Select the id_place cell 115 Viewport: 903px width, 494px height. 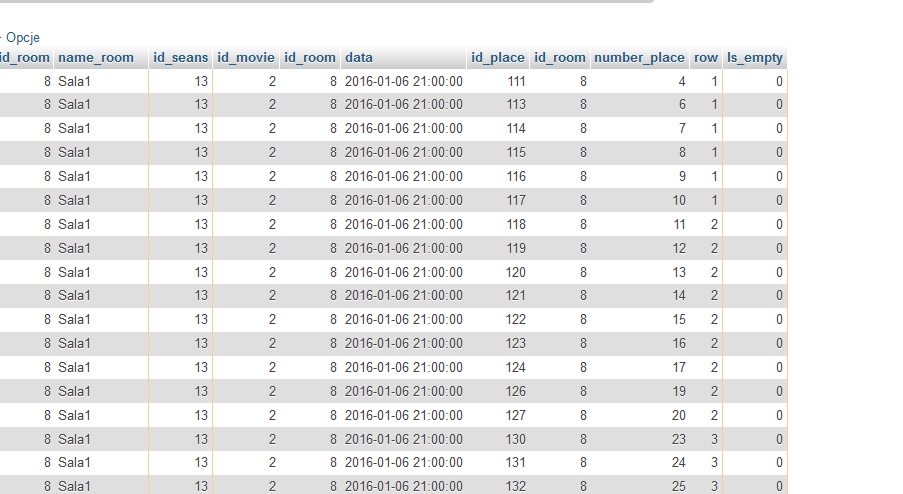(x=516, y=153)
